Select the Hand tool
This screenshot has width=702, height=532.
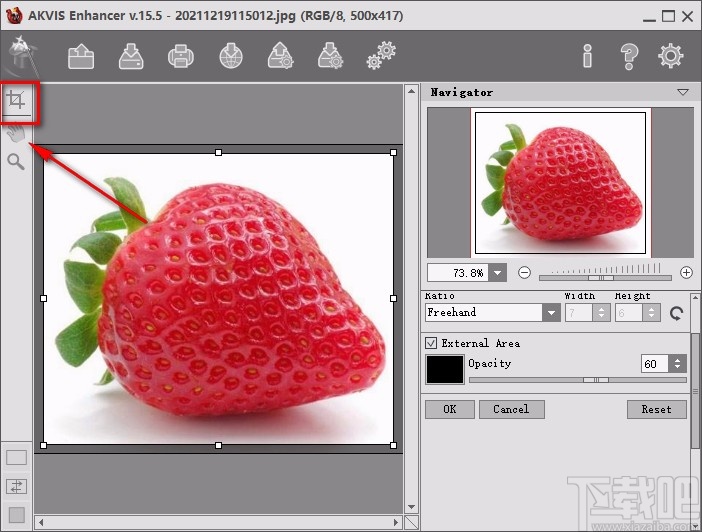16,134
